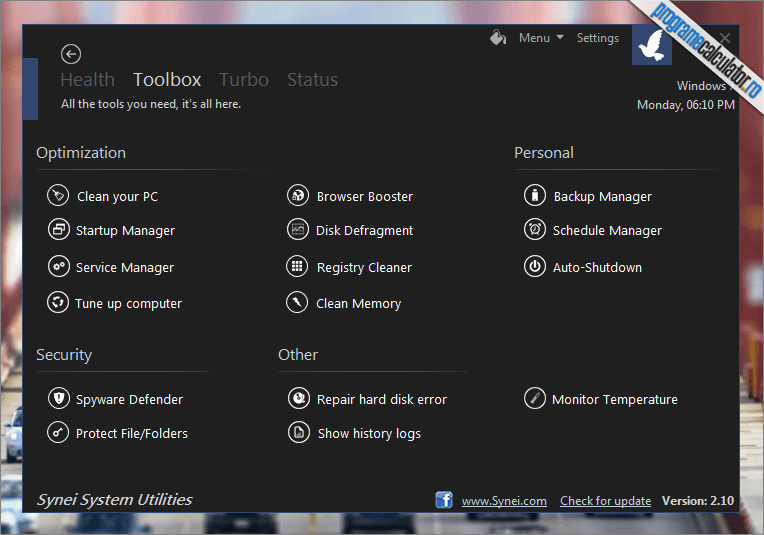Click the Registry Cleaner grid icon
Viewport: 764px width, 535px height.
[297, 267]
